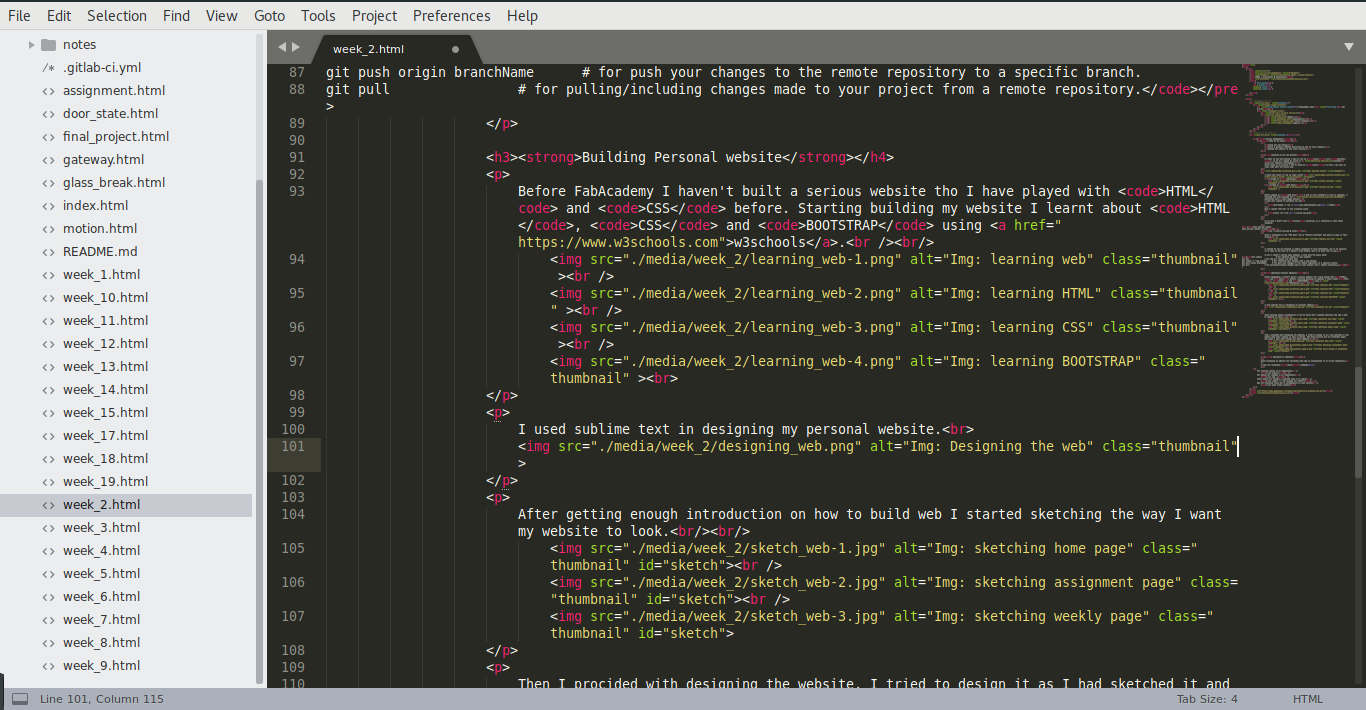Open week_8.html from the sidebar
This screenshot has height=710, width=1366.
pyautogui.click(x=101, y=642)
